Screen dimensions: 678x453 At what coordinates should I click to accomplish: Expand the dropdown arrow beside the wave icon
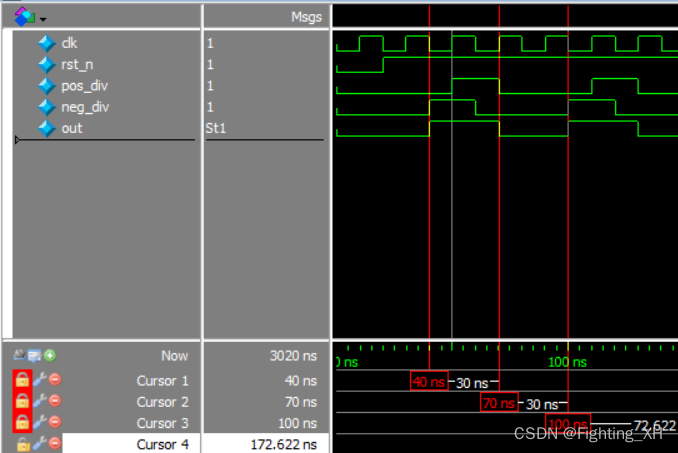43,19
